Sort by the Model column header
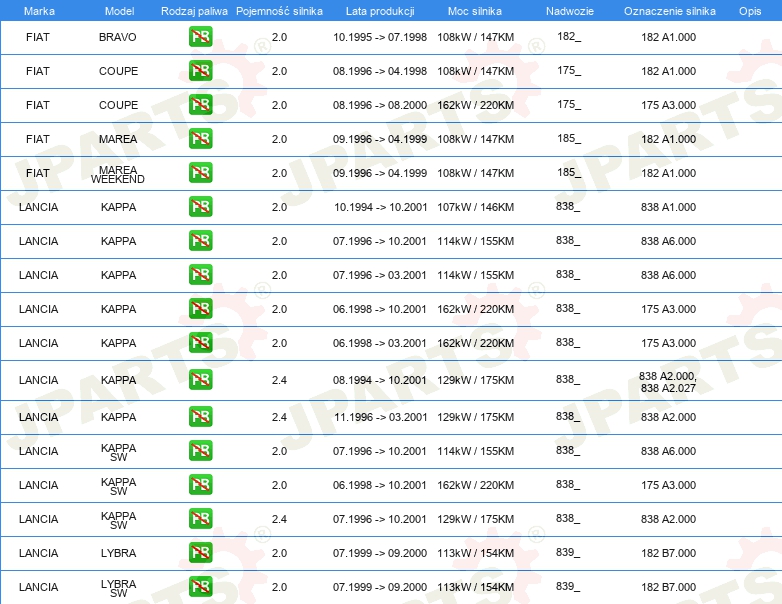782x604 pixels. pos(119,11)
